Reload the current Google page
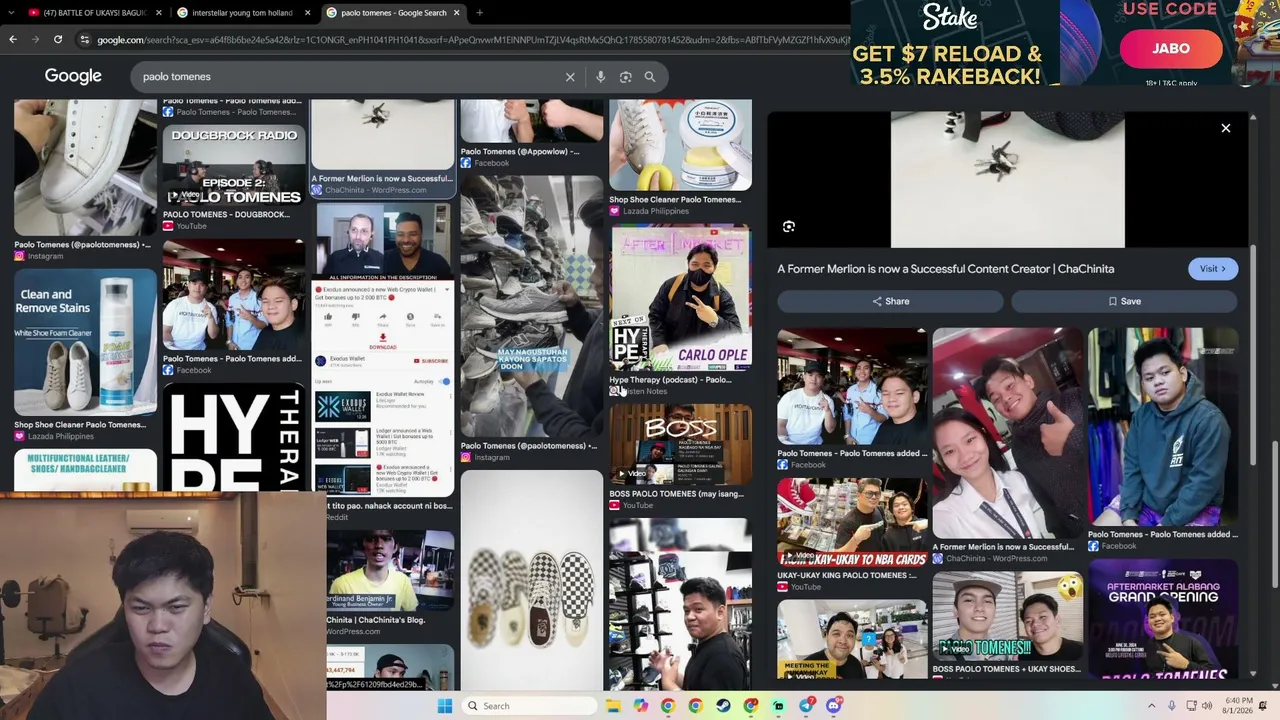The width and height of the screenshot is (1280, 720). (58, 39)
